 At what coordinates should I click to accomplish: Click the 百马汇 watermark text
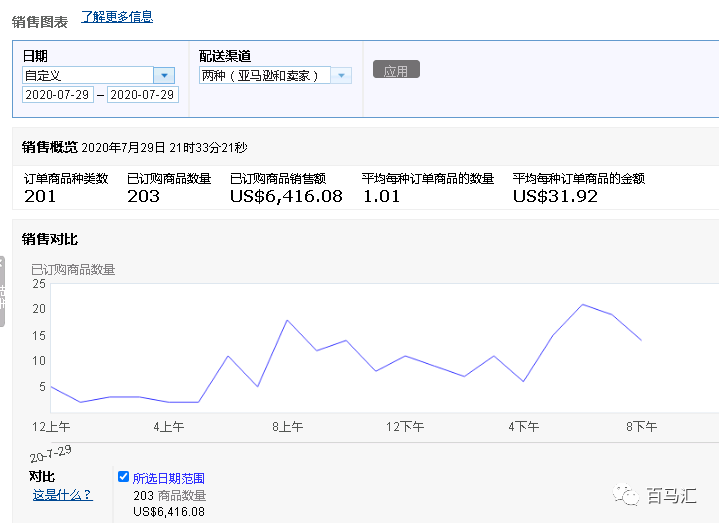click(x=671, y=495)
